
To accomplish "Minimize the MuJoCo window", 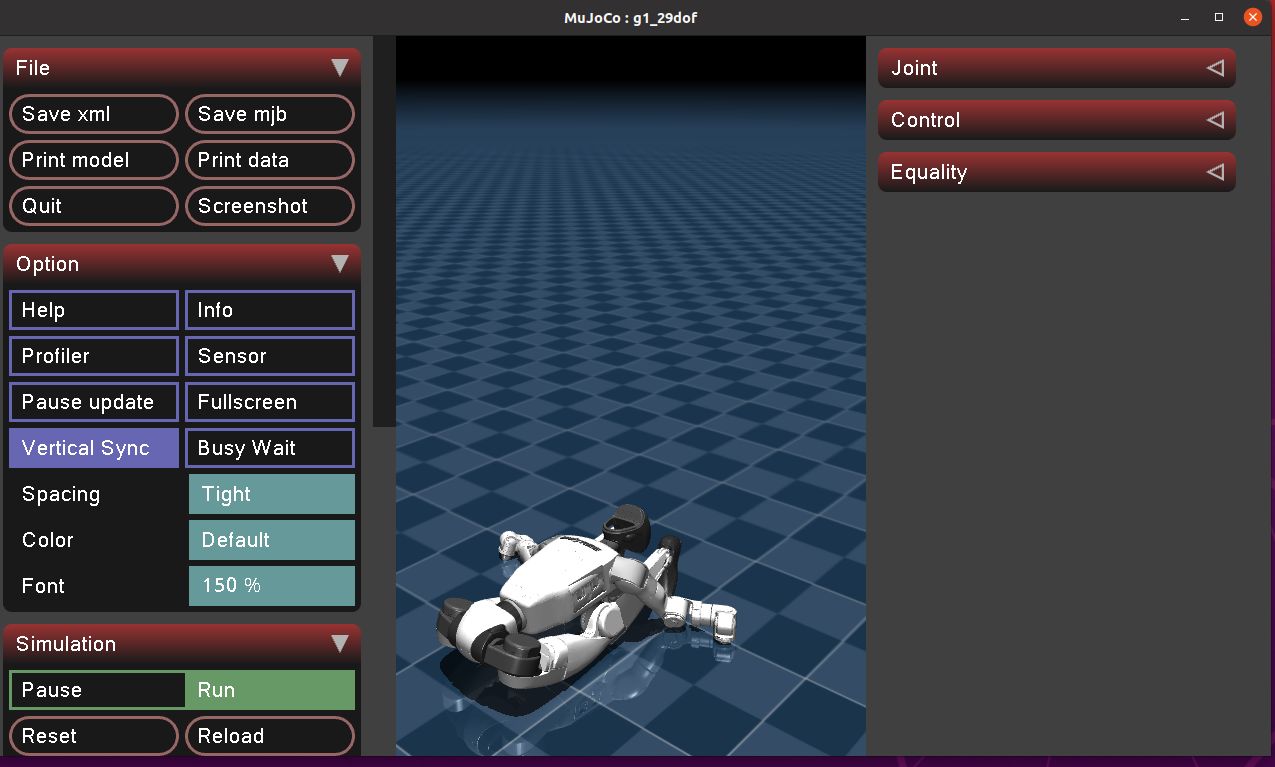I will tap(1185, 17).
